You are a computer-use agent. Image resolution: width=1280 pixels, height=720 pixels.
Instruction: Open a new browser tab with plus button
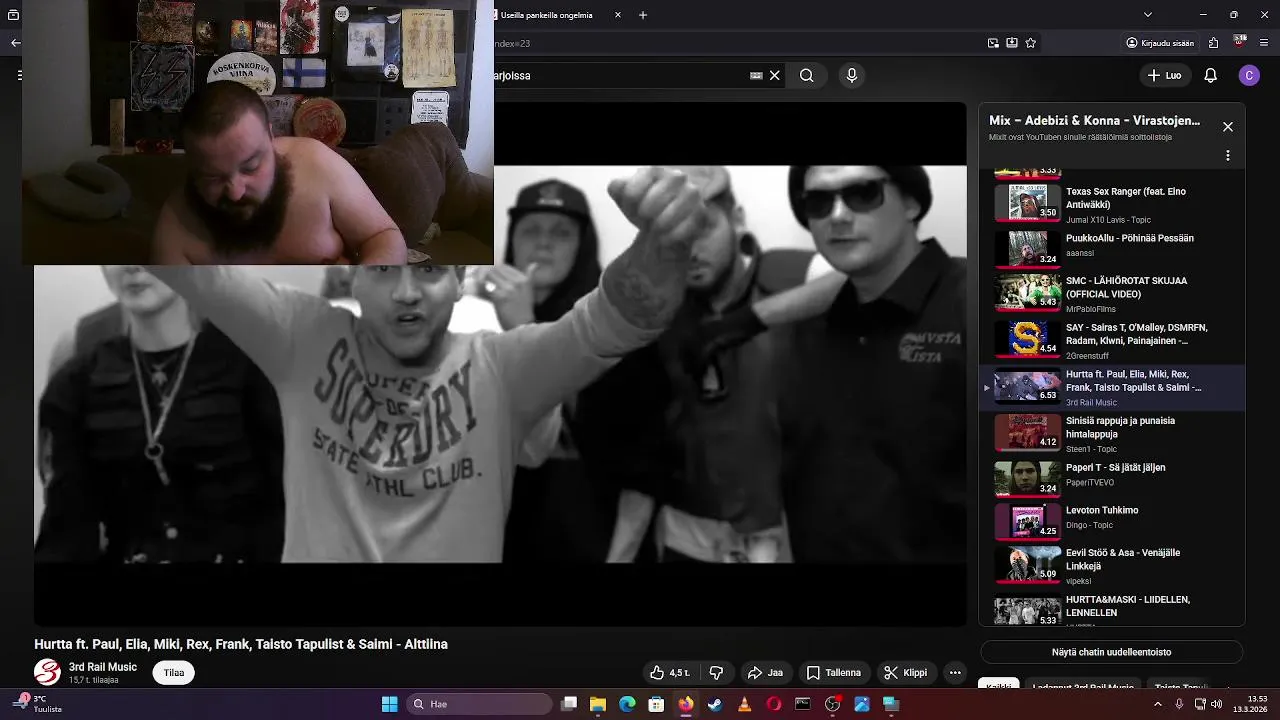(643, 15)
